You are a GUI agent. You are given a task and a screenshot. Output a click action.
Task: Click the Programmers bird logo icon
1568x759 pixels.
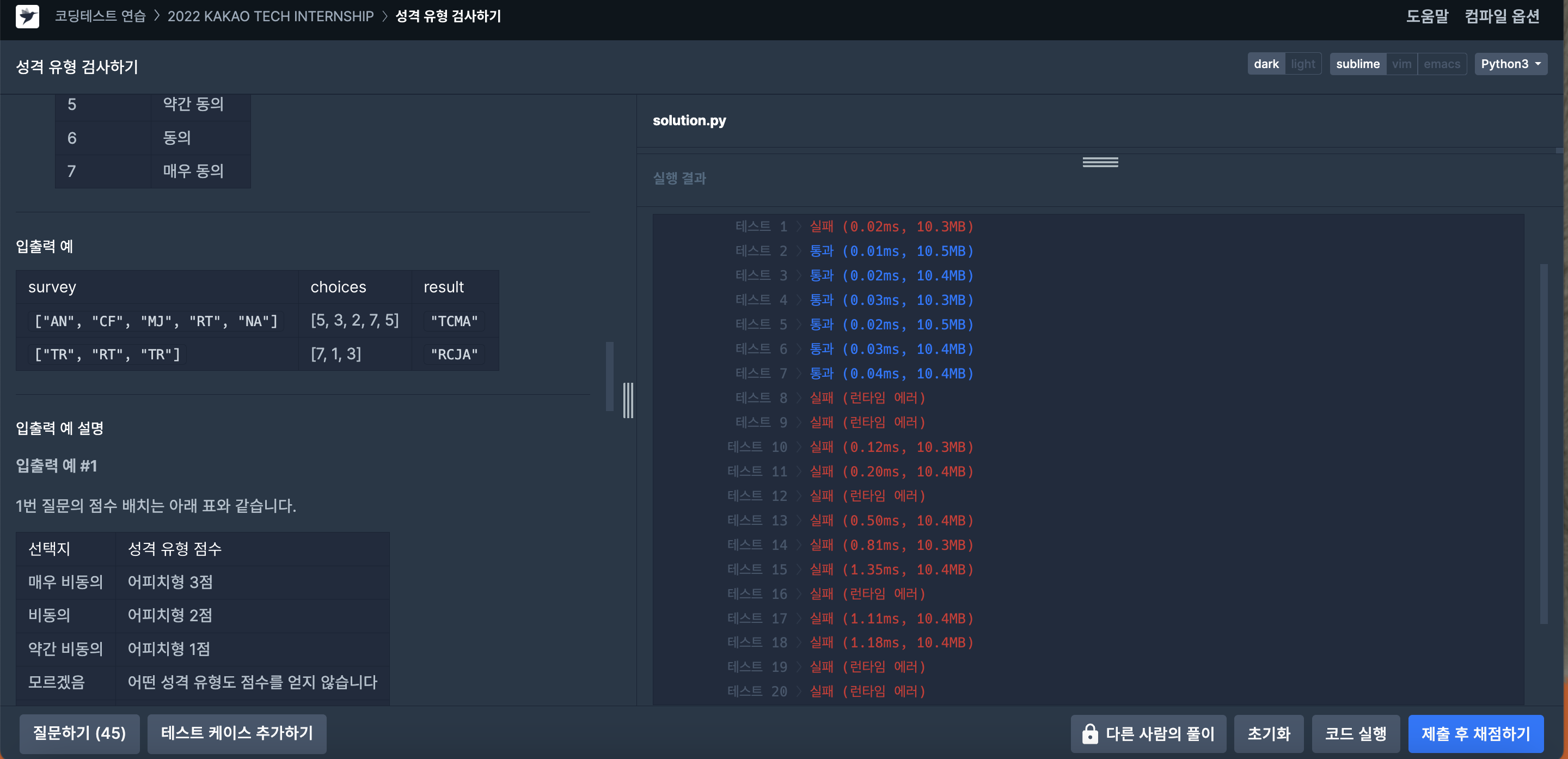click(27, 16)
